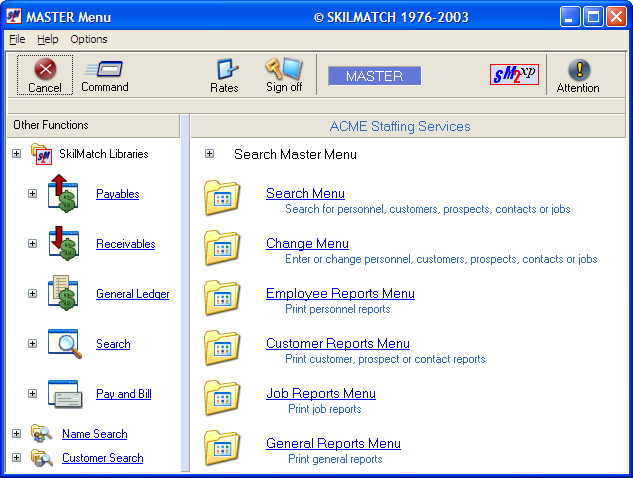Image resolution: width=633 pixels, height=478 pixels.
Task: Click the Receivables money icon
Action: 63,243
